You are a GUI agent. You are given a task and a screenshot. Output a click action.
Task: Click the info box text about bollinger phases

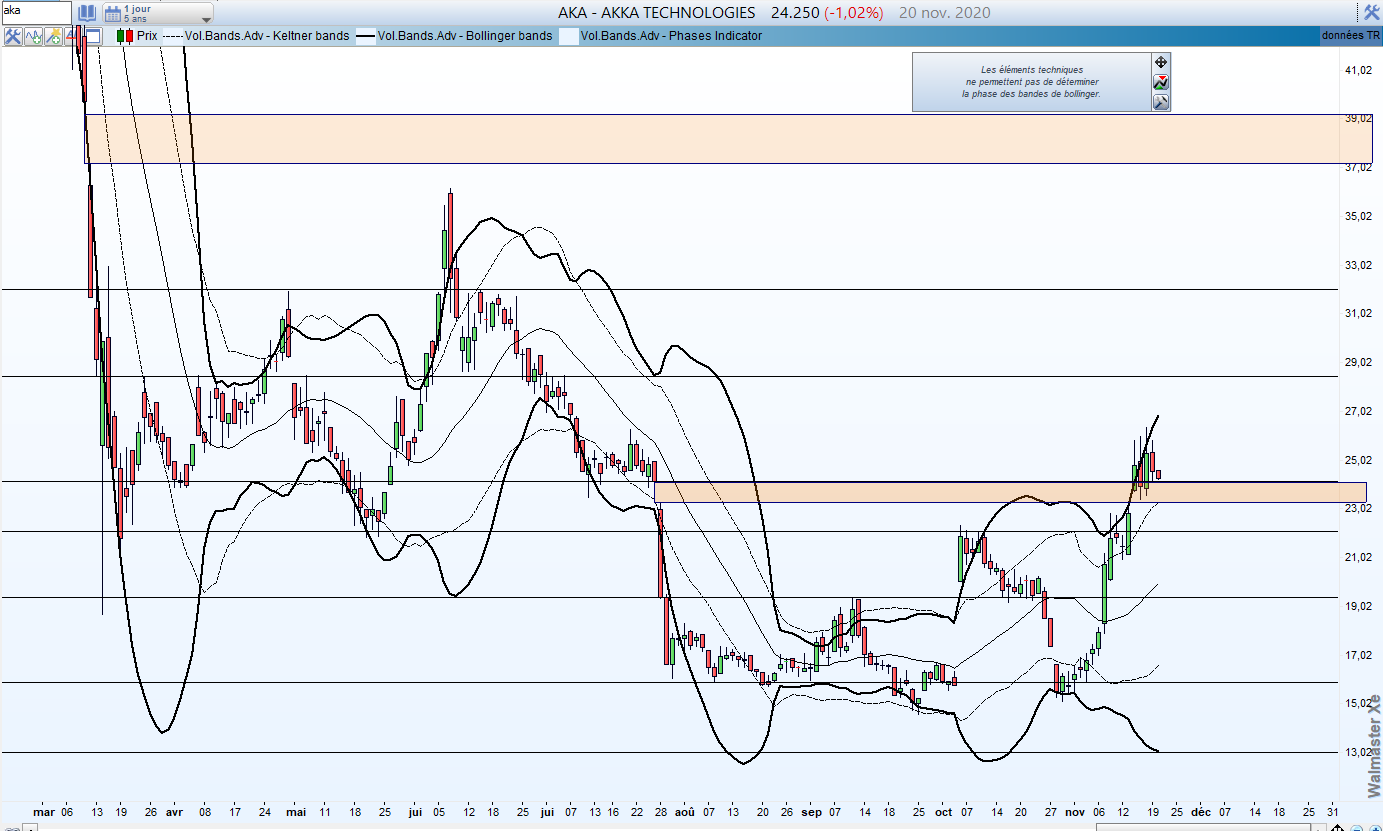click(1031, 82)
